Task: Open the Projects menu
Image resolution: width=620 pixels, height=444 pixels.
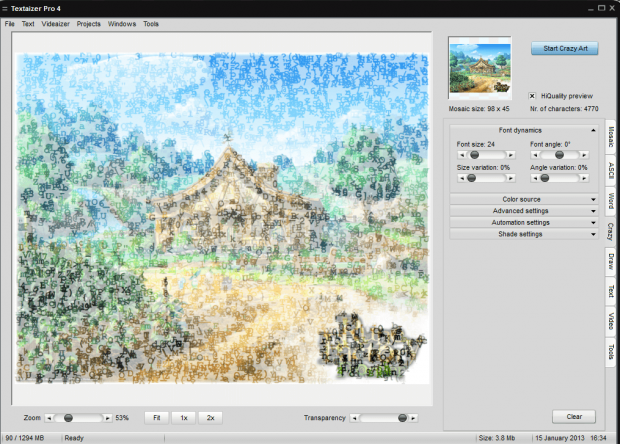Action: tap(89, 24)
